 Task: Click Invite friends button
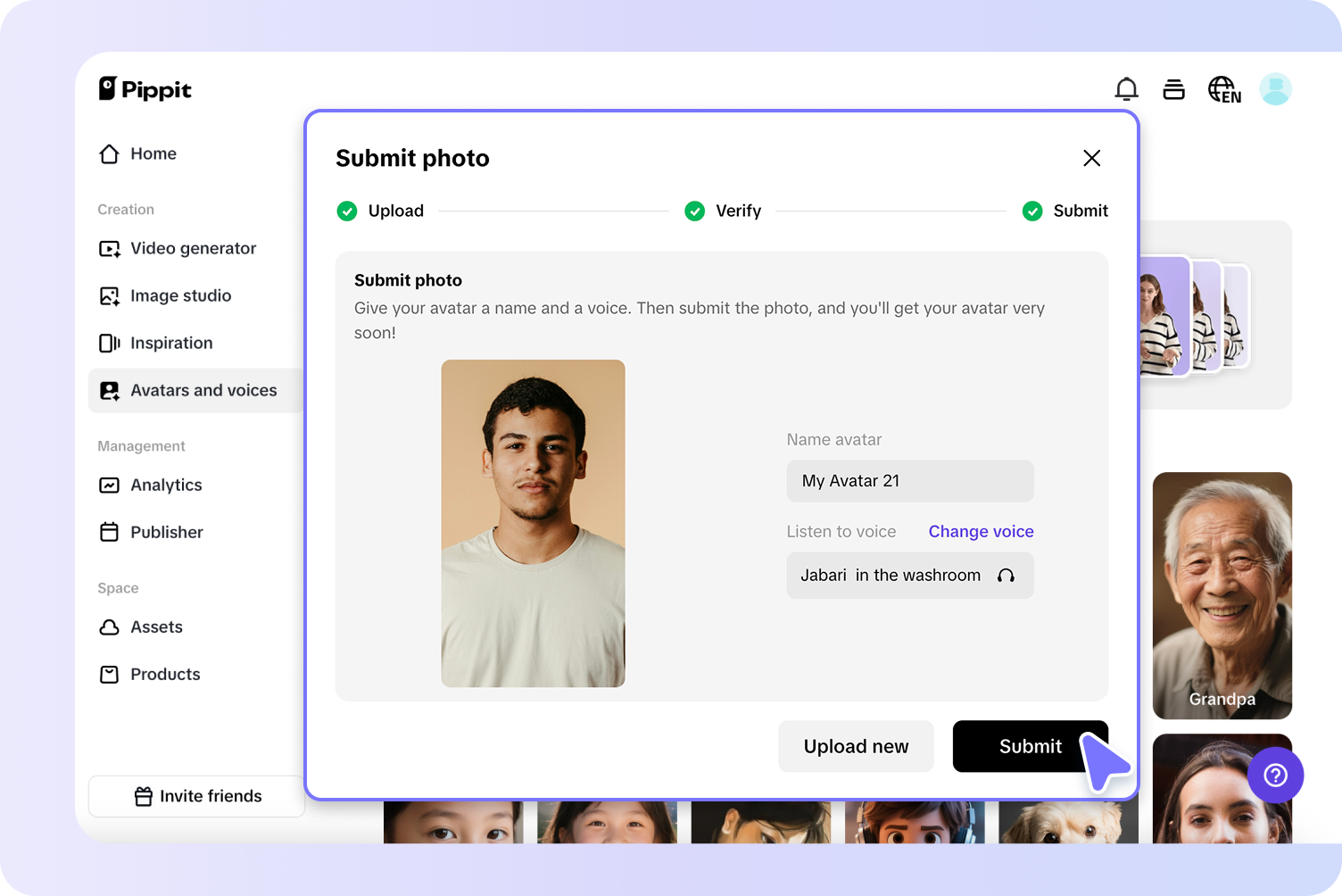click(x=197, y=796)
